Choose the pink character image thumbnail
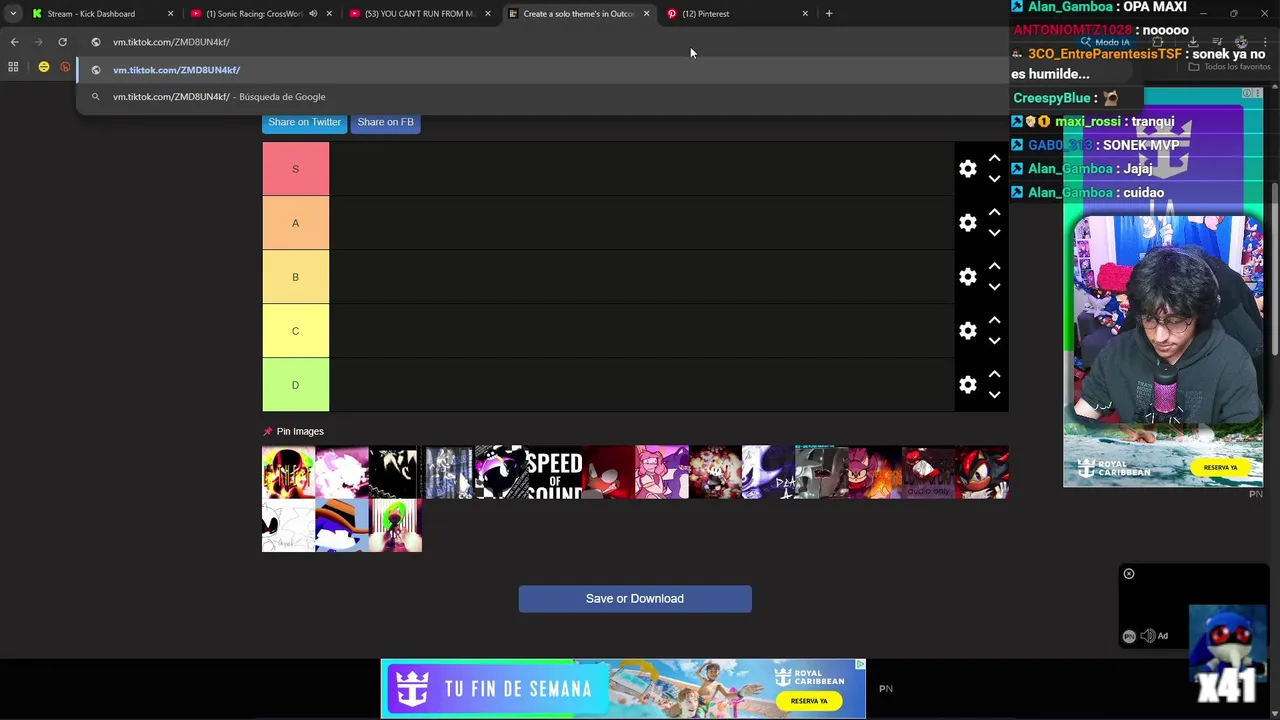The height and width of the screenshot is (720, 1280). coord(662,472)
